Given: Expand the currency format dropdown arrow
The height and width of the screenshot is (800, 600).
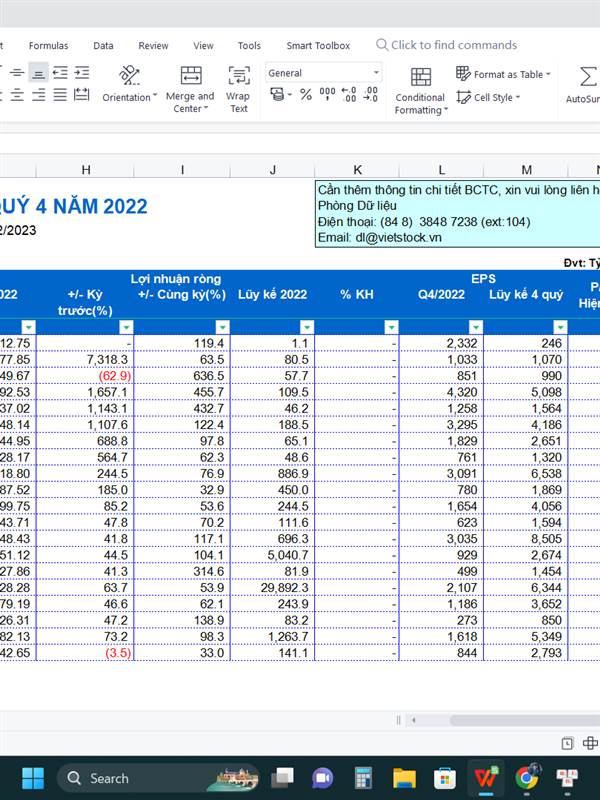Looking at the screenshot, I should click(290, 95).
